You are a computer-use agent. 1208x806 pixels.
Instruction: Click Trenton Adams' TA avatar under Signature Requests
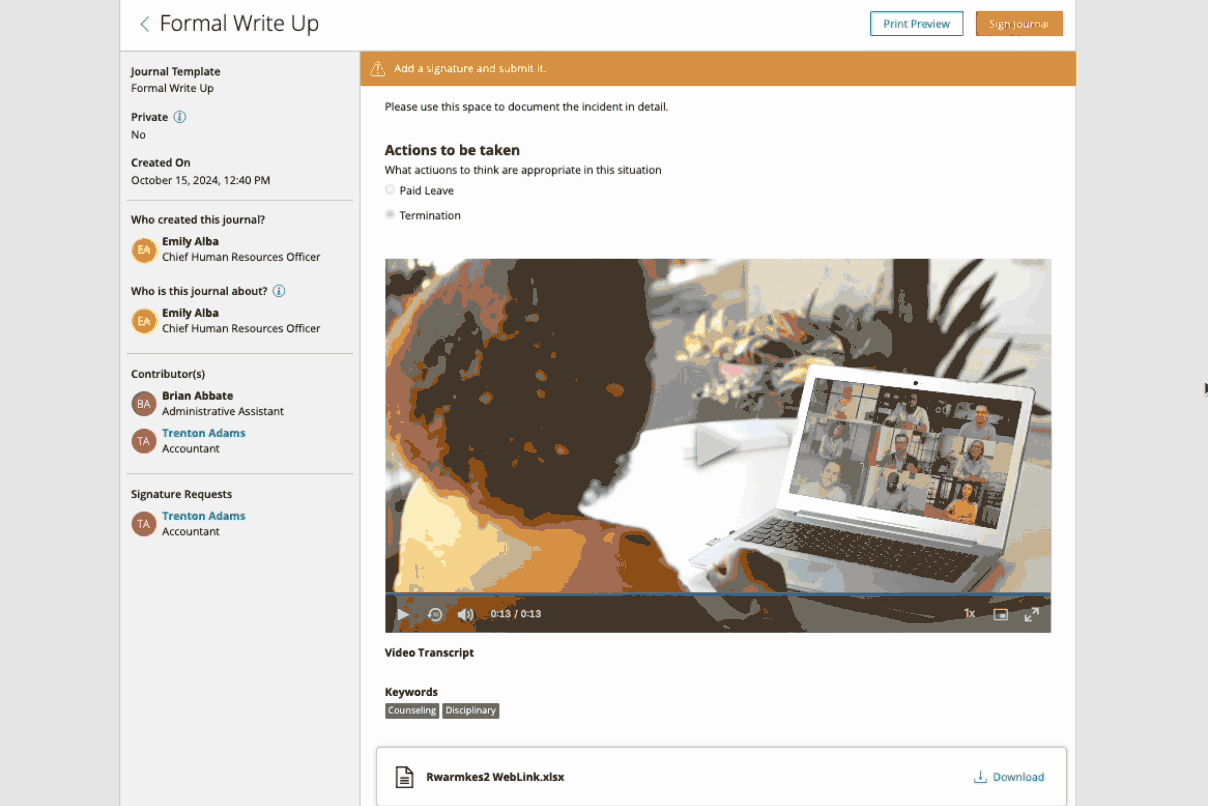(x=144, y=524)
